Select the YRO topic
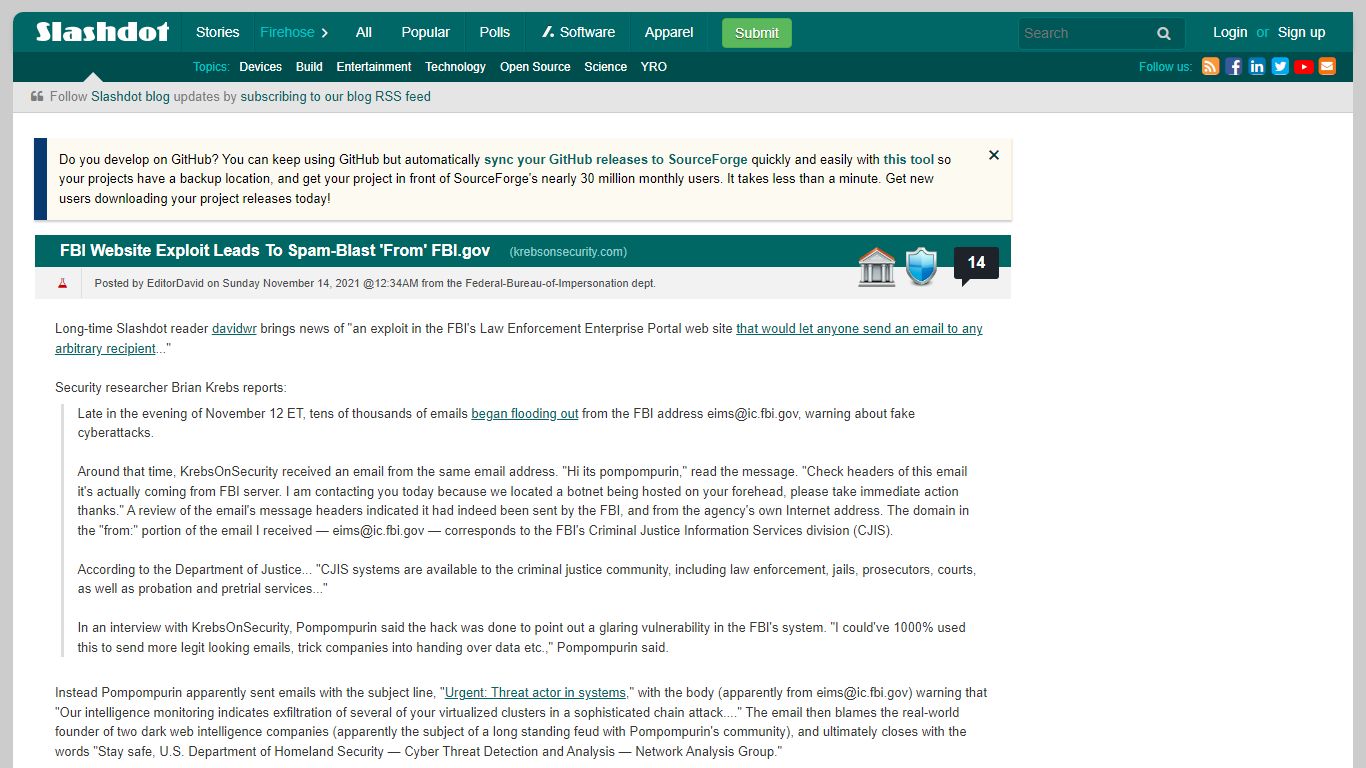This screenshot has height=768, width=1366. [x=654, y=67]
